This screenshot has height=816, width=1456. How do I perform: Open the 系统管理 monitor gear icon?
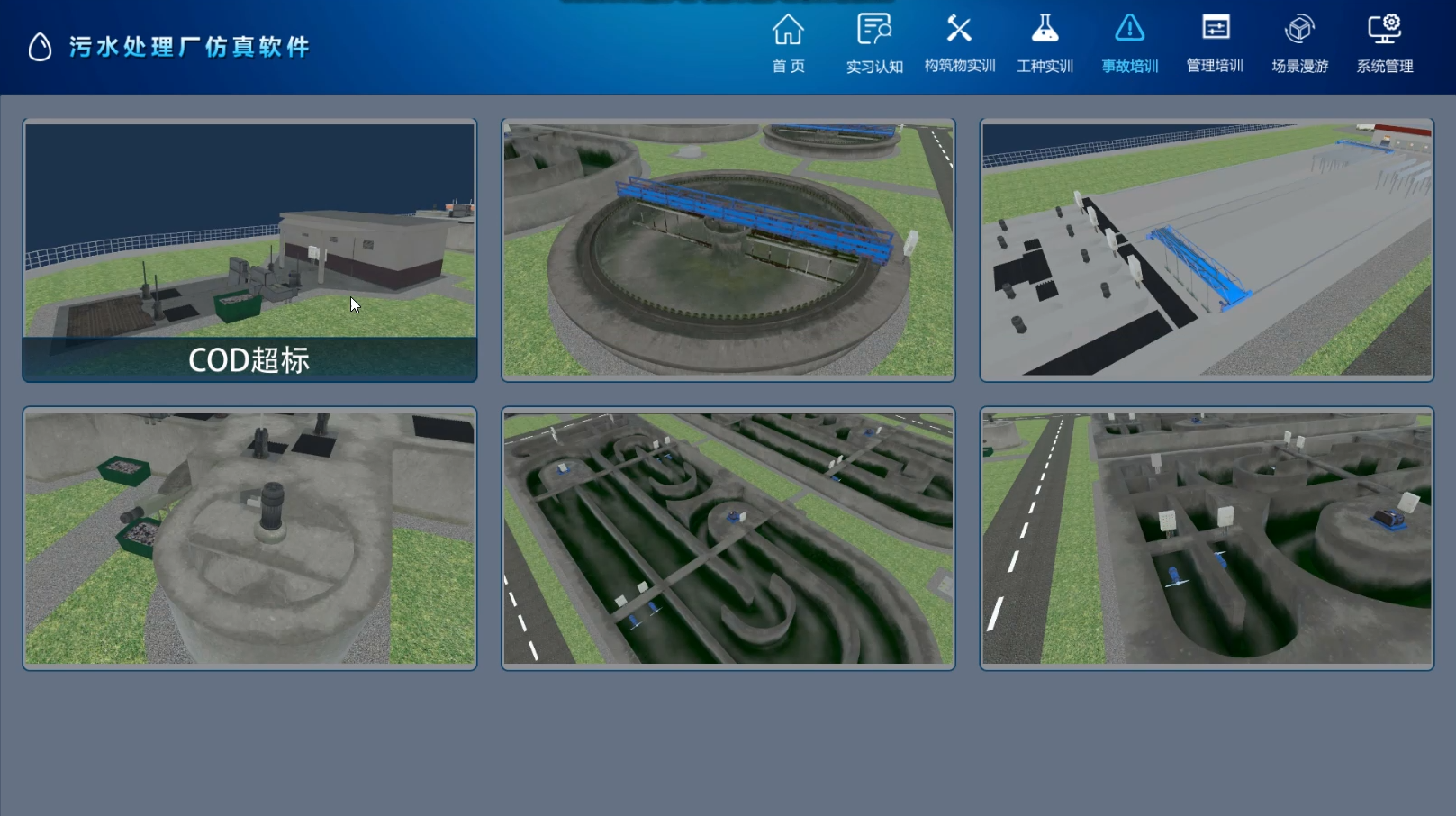1385,30
